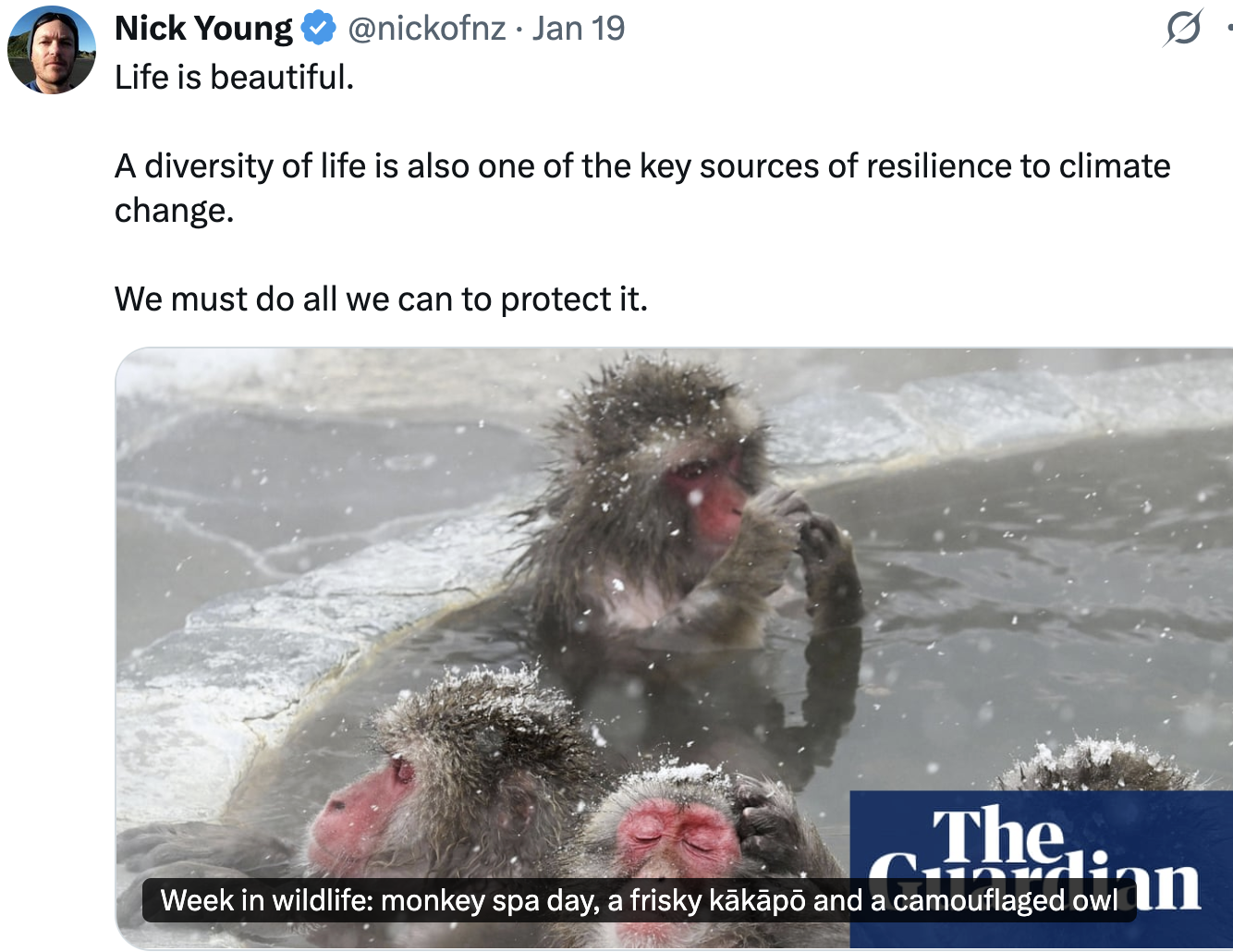Screen dimensions: 1233x952
Task: Click the Grok slashed-circle icon
Action: [x=1183, y=29]
